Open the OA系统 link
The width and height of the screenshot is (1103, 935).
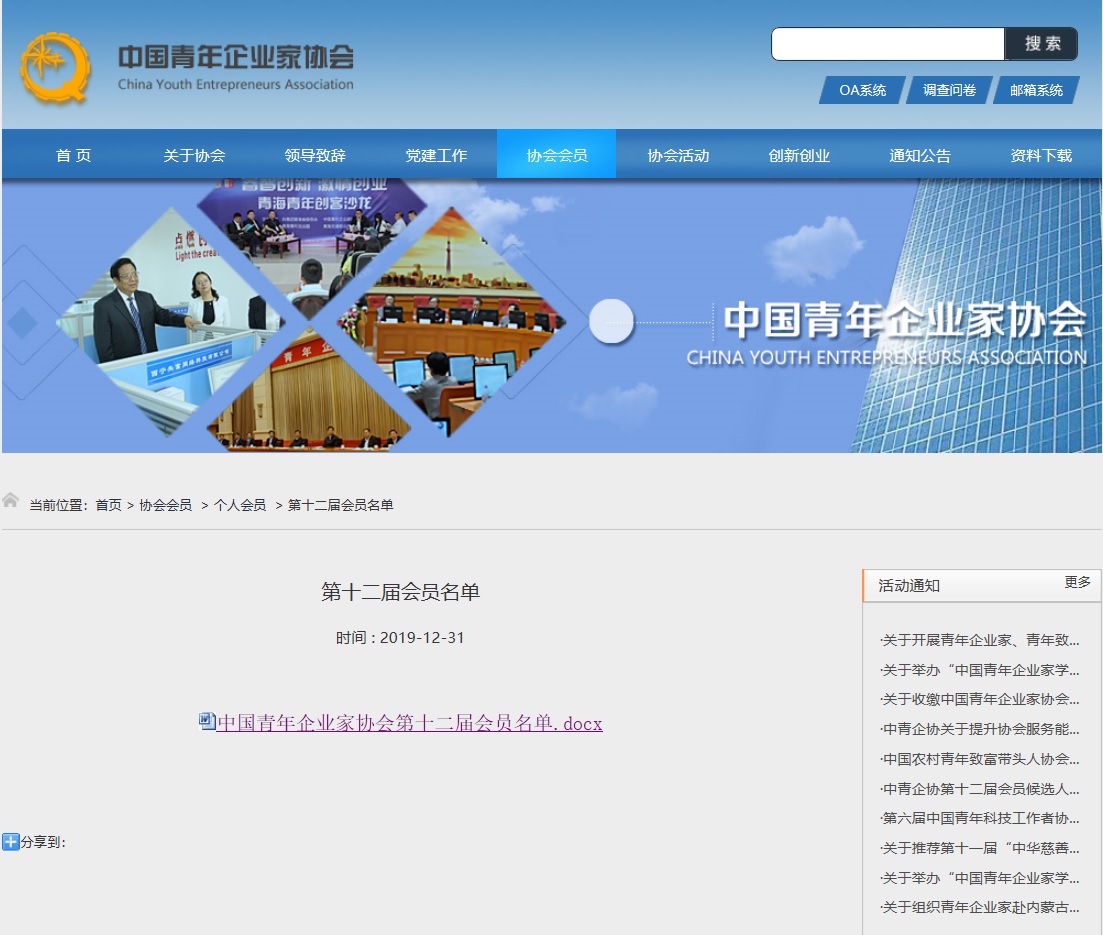pyautogui.click(x=862, y=90)
